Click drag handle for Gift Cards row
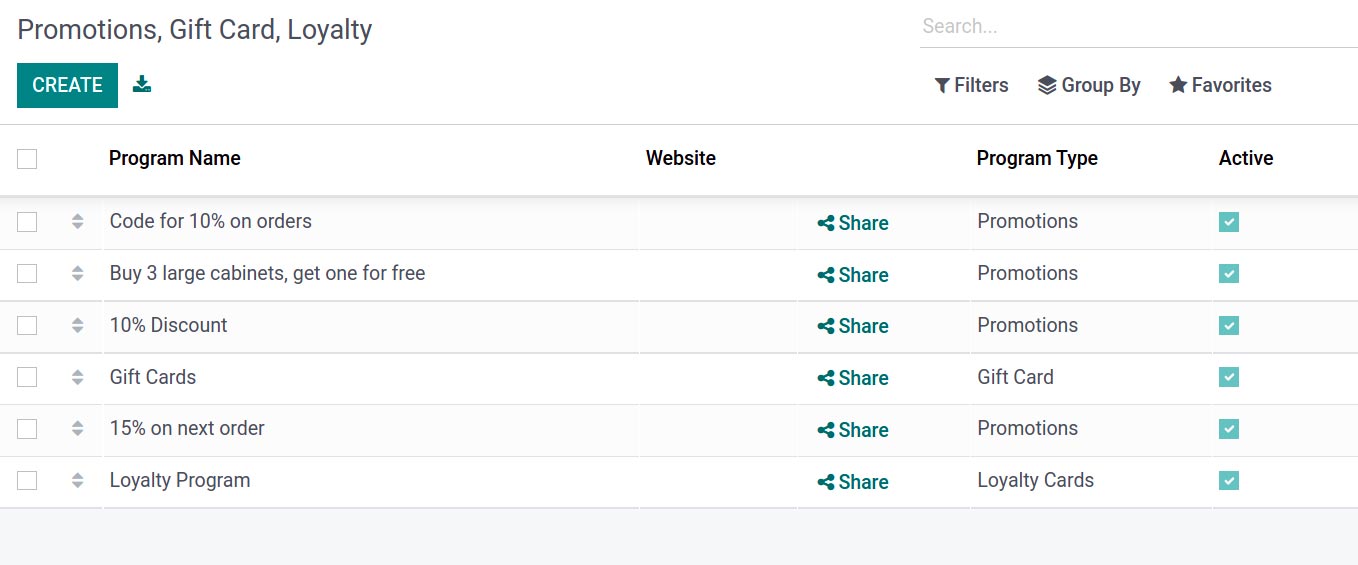1358x565 pixels. pyautogui.click(x=78, y=377)
